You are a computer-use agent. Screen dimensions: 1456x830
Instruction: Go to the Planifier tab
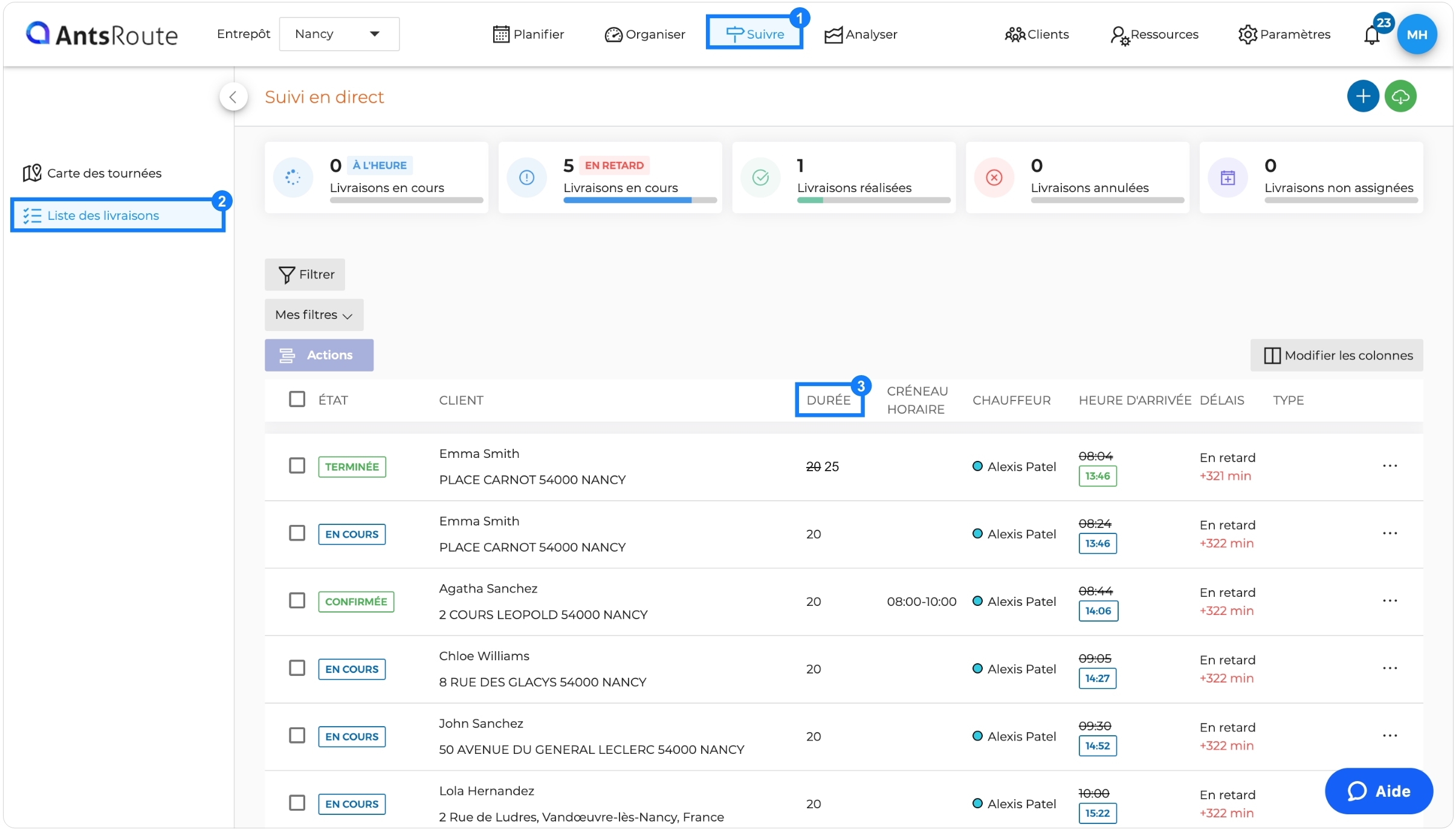tap(528, 34)
